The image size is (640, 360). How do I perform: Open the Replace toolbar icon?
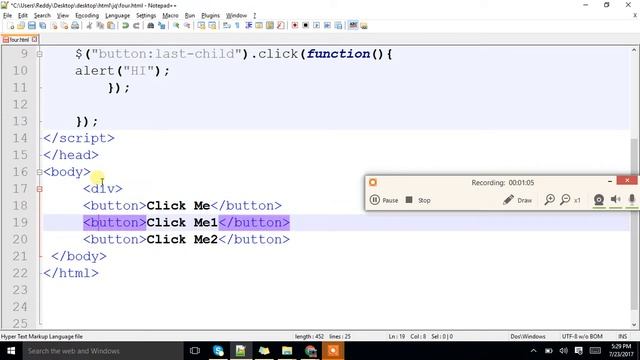coord(162,26)
